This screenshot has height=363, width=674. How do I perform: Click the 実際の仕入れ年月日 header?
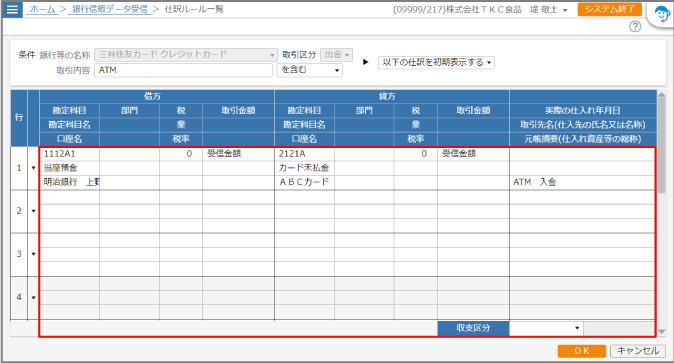click(583, 111)
